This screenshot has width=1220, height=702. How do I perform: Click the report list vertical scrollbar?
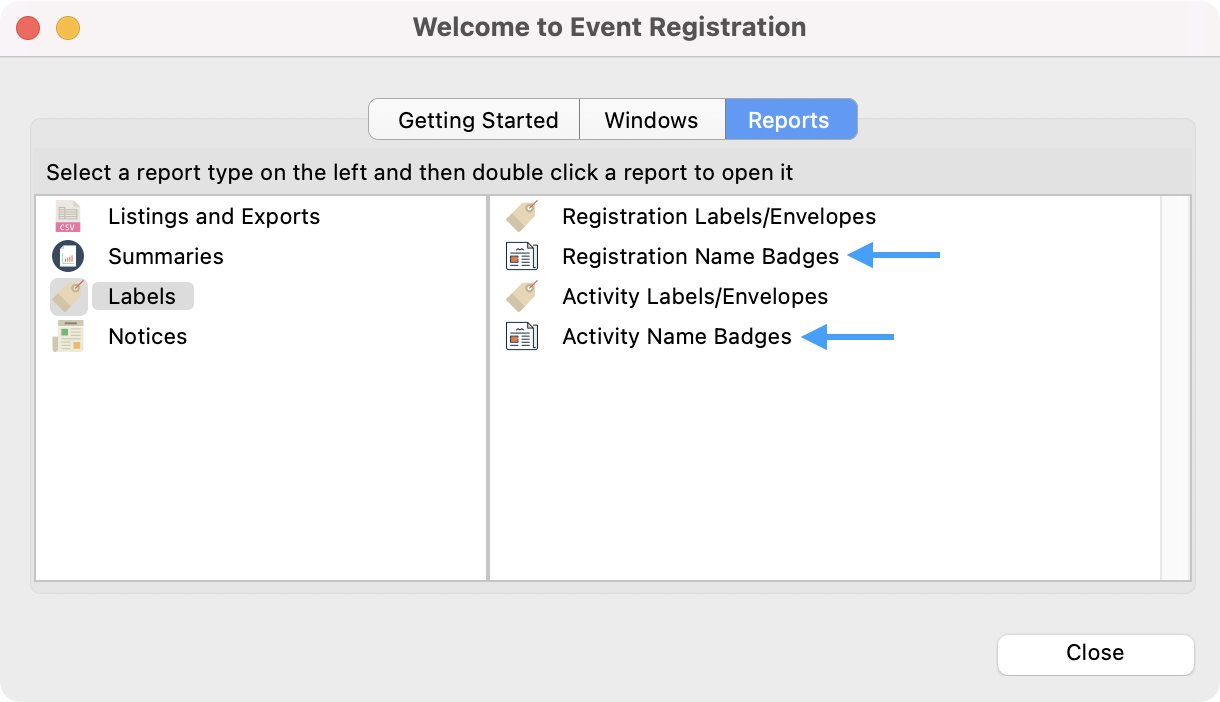point(1175,387)
